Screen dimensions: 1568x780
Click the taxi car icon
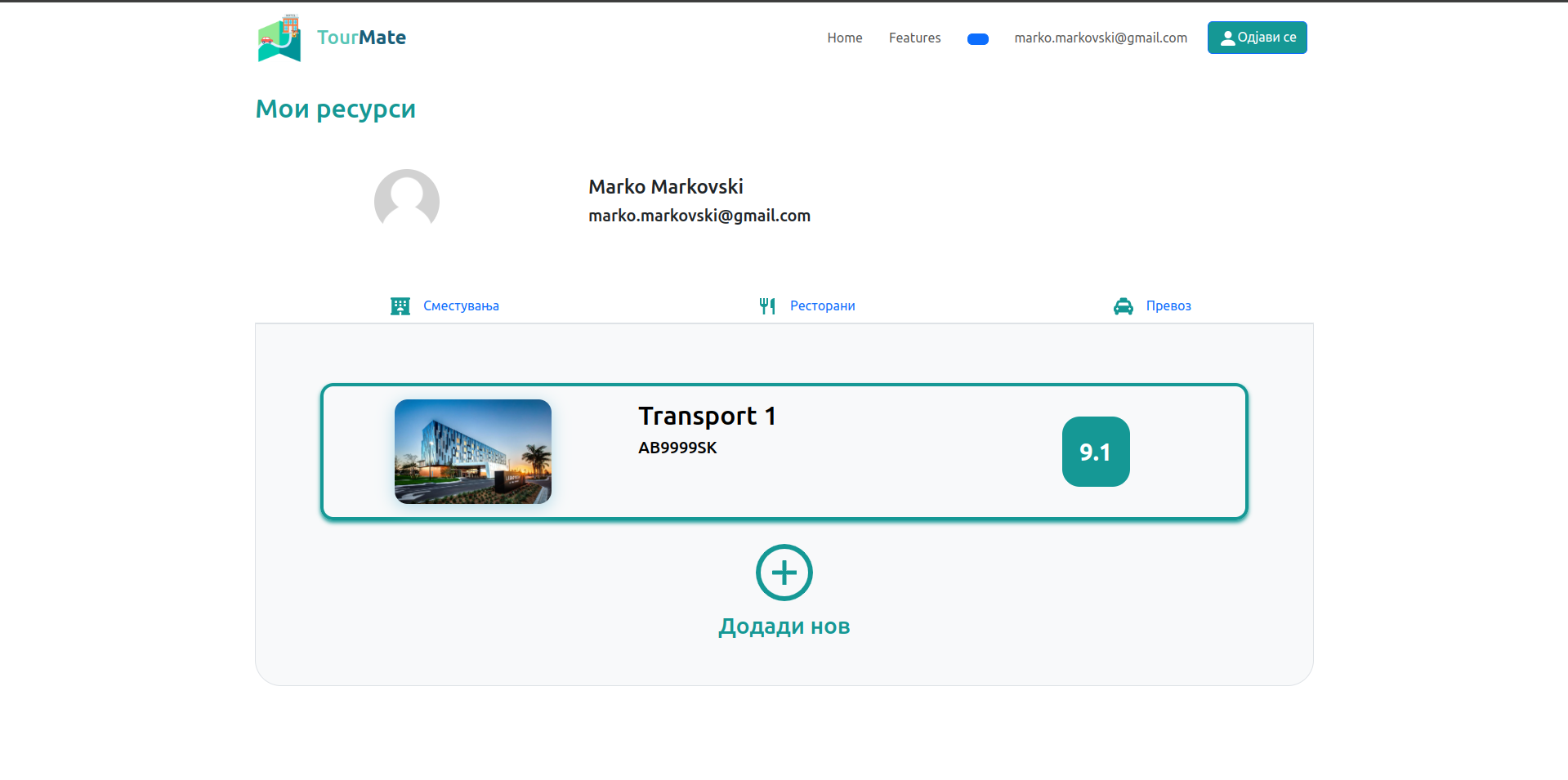1123,306
